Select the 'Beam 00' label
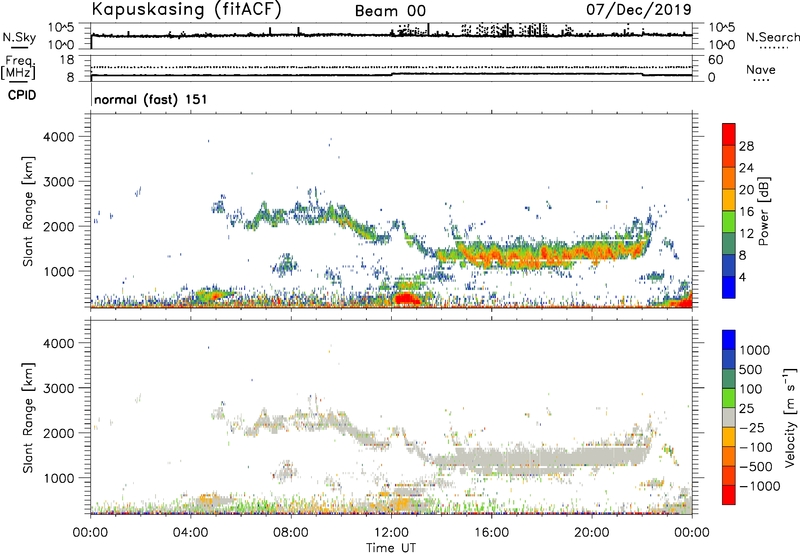This screenshot has width=800, height=554. [390, 11]
